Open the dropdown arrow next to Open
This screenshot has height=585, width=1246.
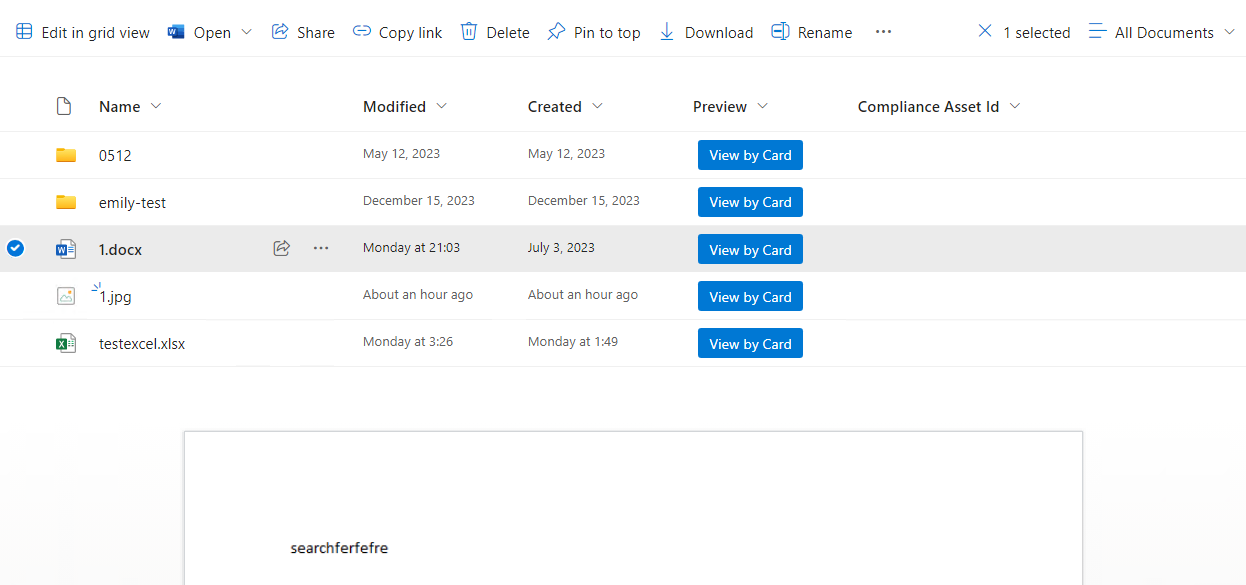245,31
